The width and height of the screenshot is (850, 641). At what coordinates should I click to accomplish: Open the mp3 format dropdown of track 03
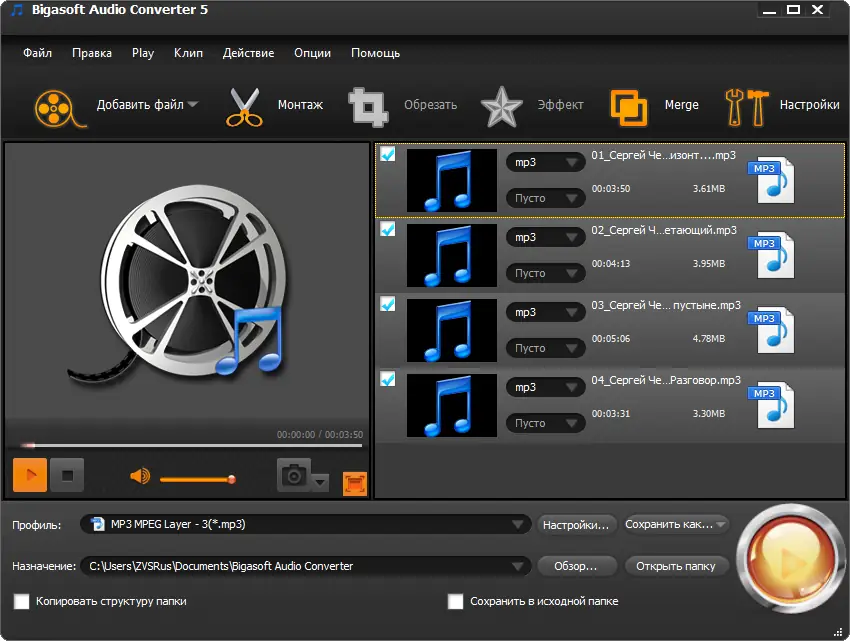[x=545, y=312]
